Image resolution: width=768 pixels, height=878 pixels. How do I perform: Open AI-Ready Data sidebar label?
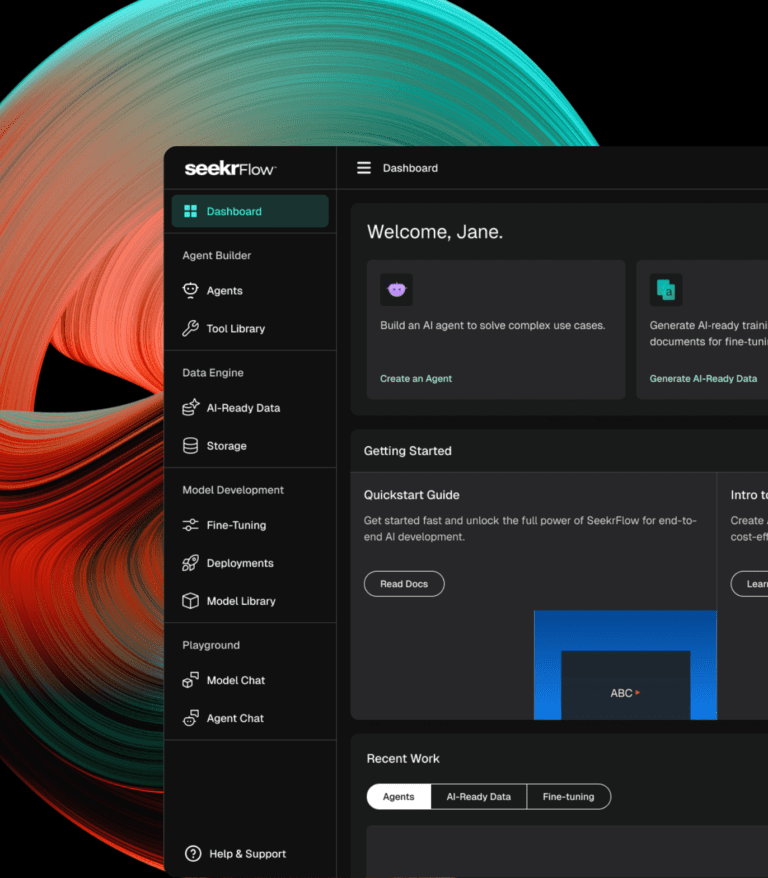coord(243,408)
